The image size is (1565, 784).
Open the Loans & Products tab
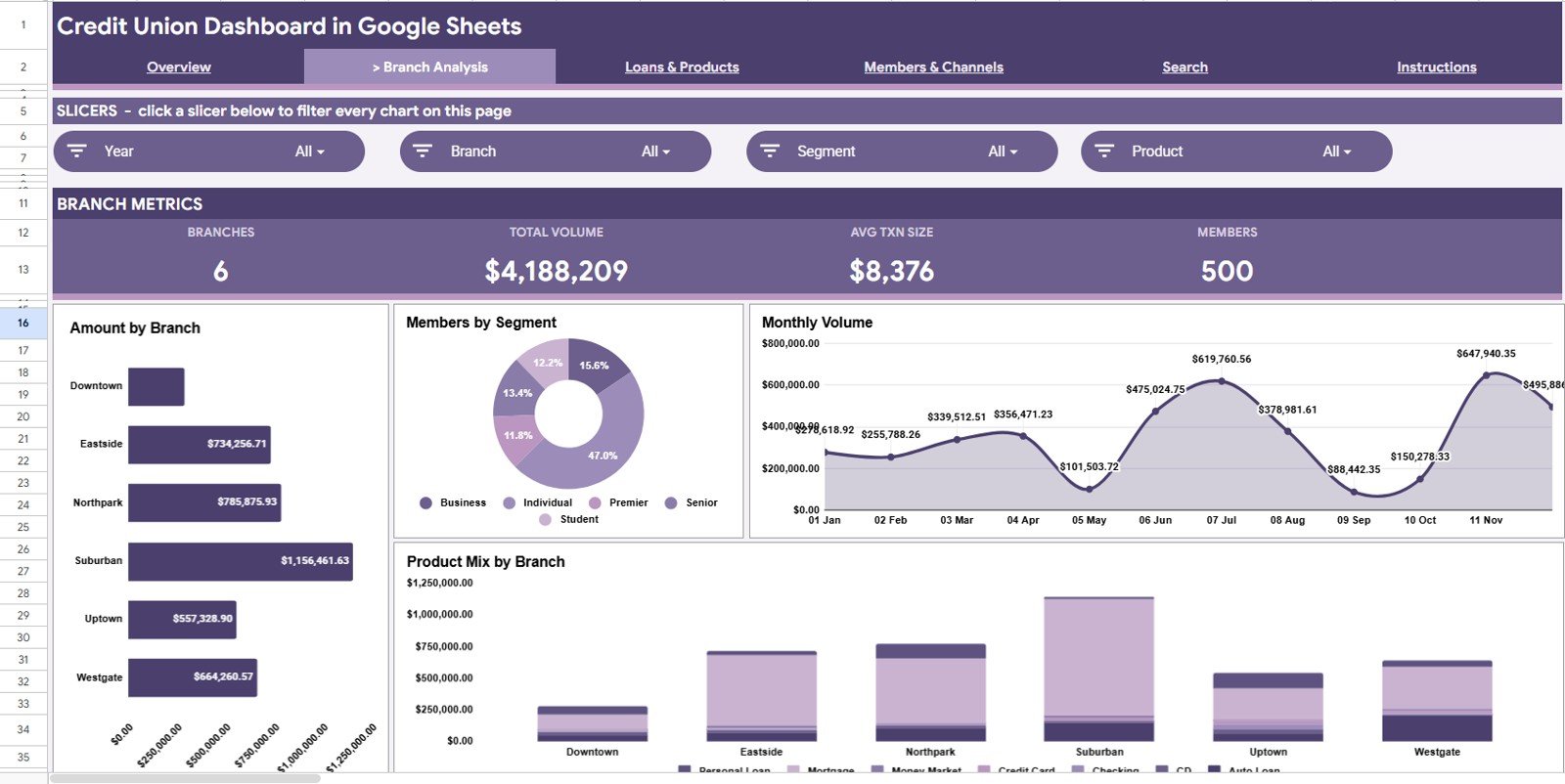click(x=682, y=67)
